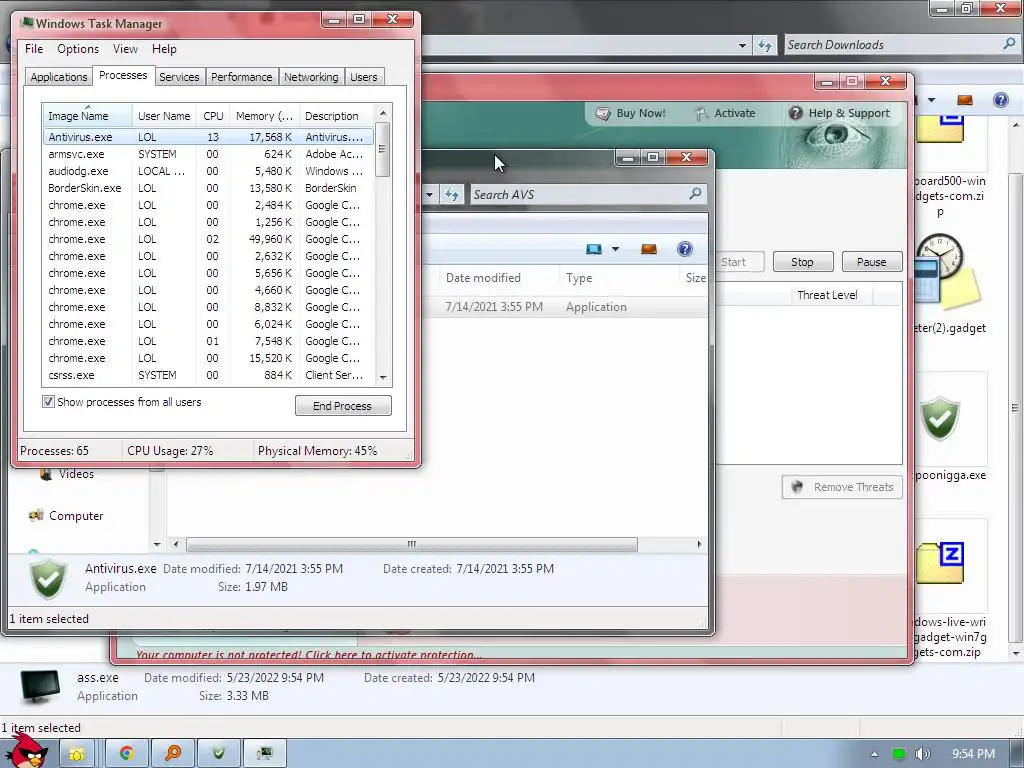This screenshot has height=768, width=1024.
Task: Click the change view icon in AVS window
Action: pos(594,249)
